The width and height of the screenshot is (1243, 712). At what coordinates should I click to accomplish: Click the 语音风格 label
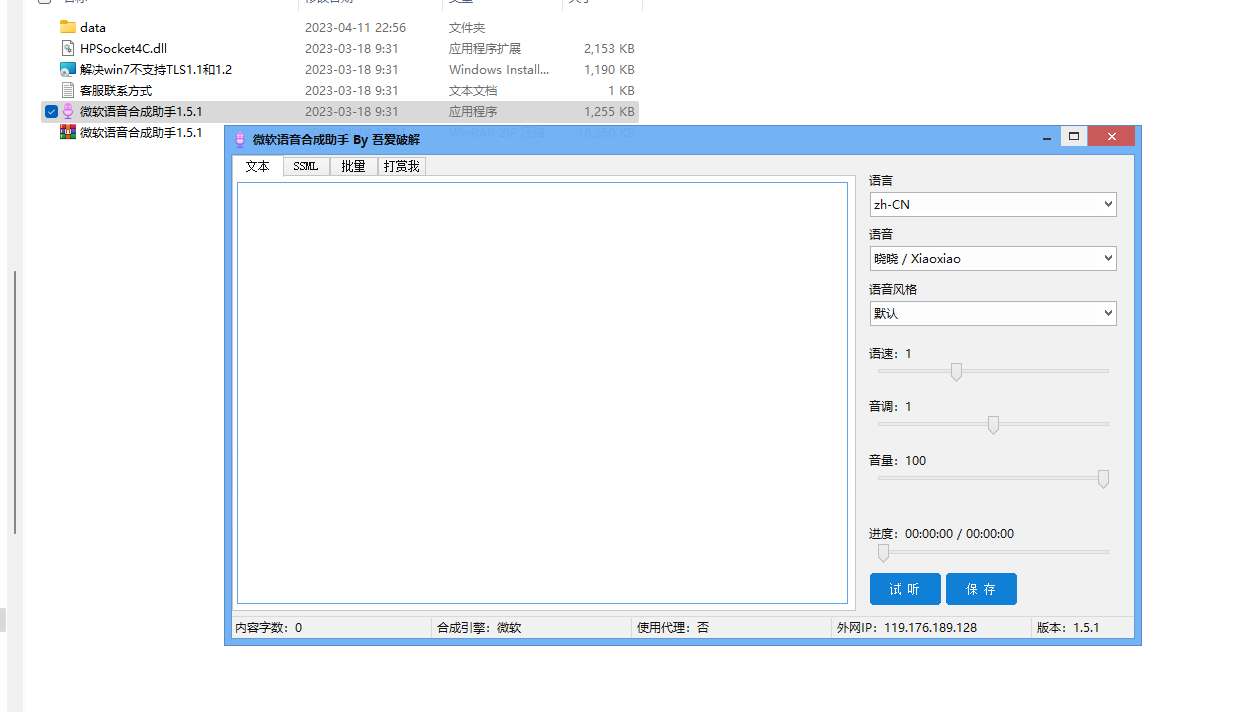[893, 289]
